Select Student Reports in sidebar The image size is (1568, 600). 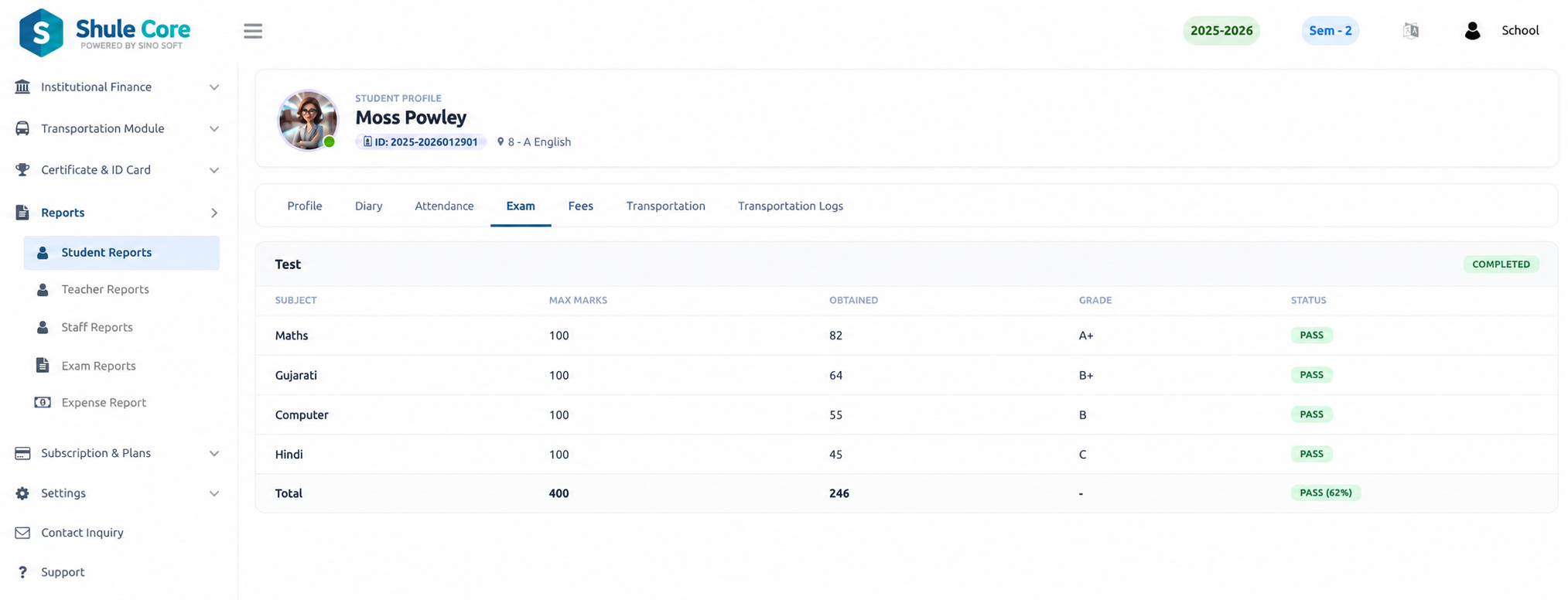coord(121,253)
